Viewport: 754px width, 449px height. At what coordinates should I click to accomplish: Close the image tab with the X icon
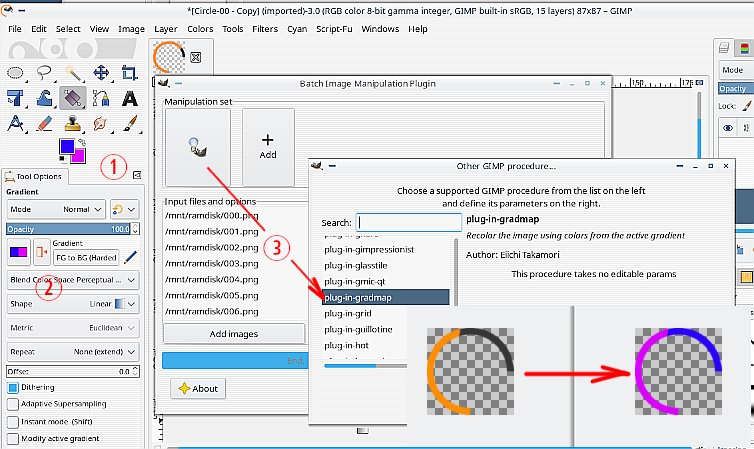click(195, 58)
